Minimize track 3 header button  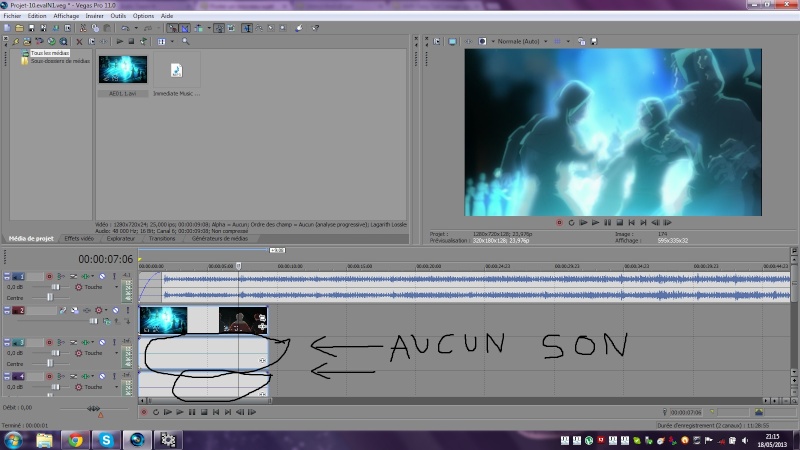point(7,341)
